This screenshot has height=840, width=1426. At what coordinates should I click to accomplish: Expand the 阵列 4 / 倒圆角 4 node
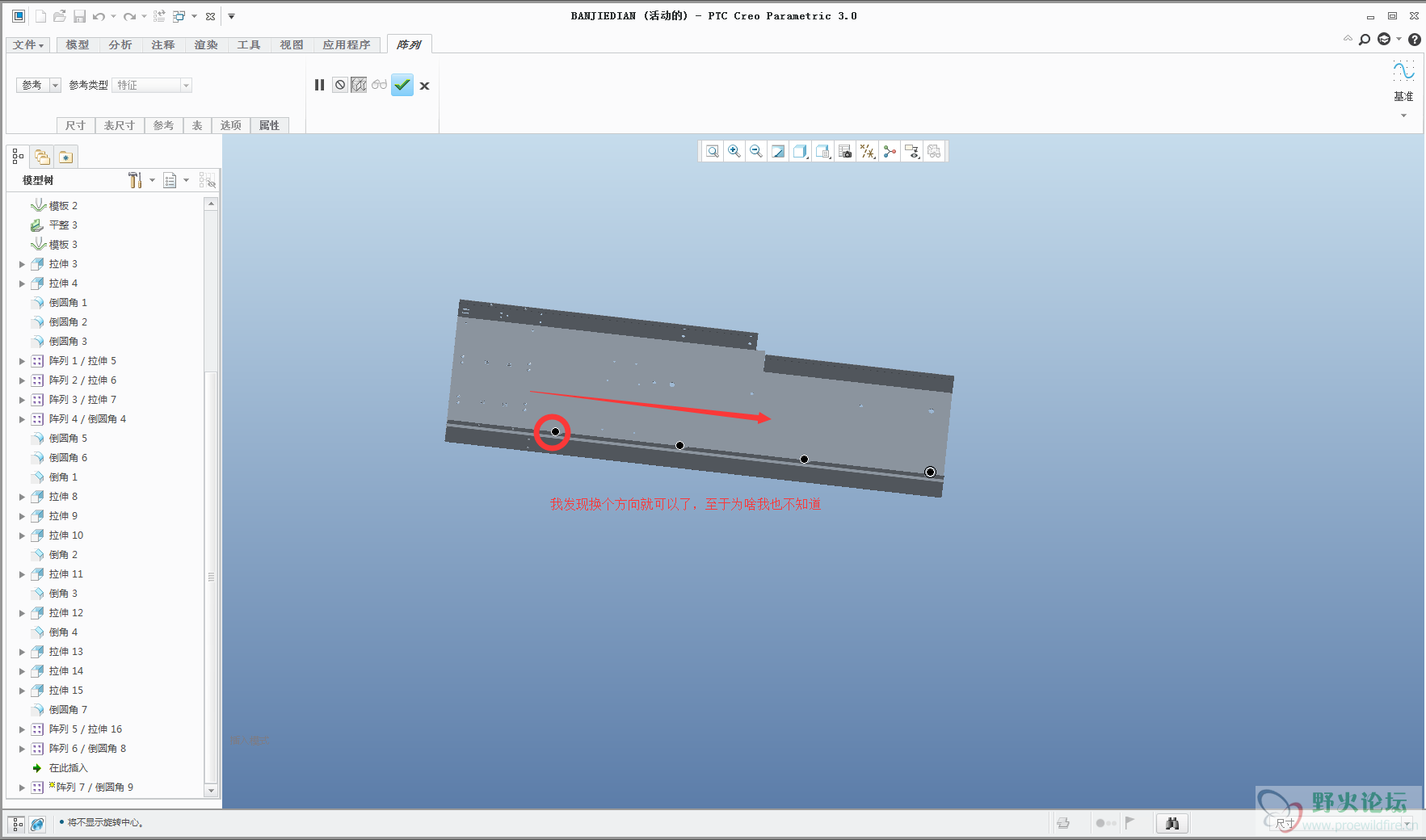point(22,419)
